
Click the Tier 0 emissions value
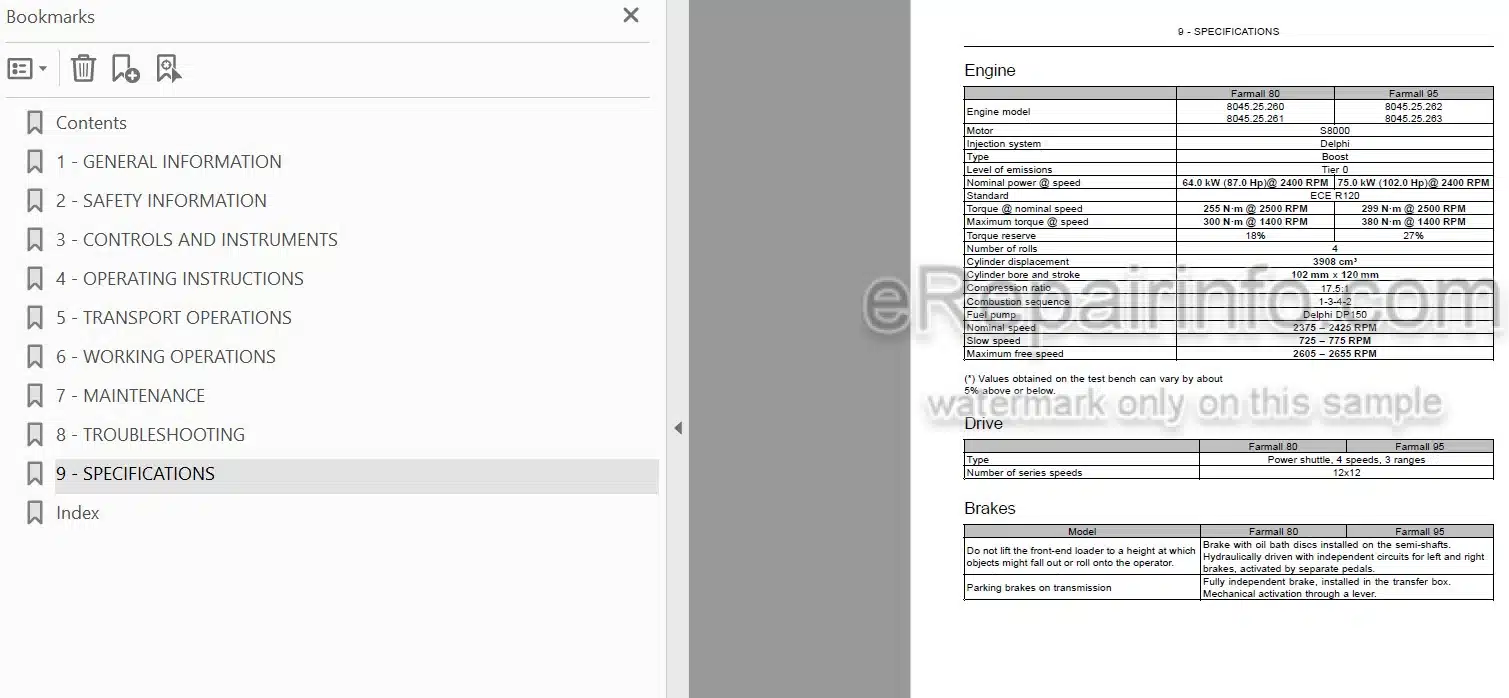point(1334,170)
